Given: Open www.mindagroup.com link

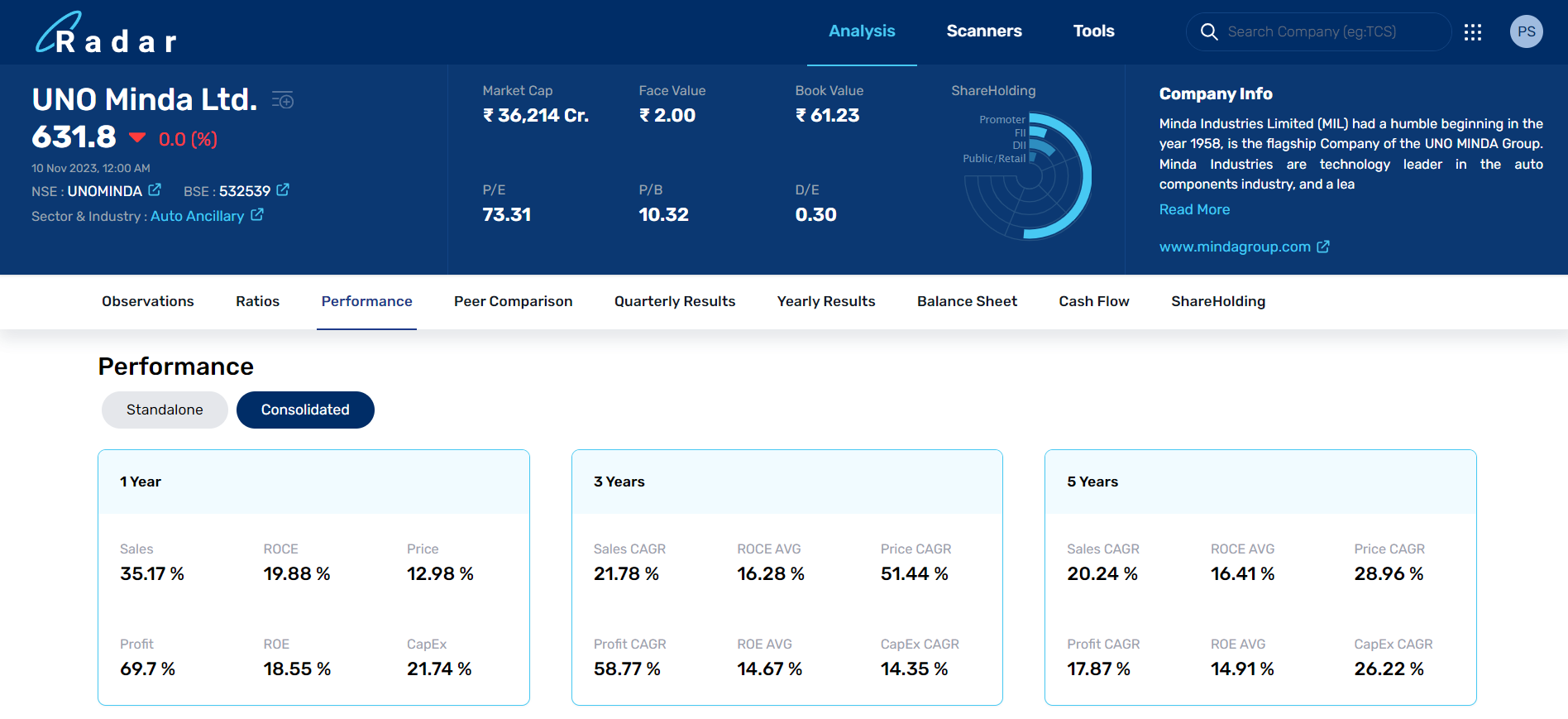Looking at the screenshot, I should pos(1235,247).
